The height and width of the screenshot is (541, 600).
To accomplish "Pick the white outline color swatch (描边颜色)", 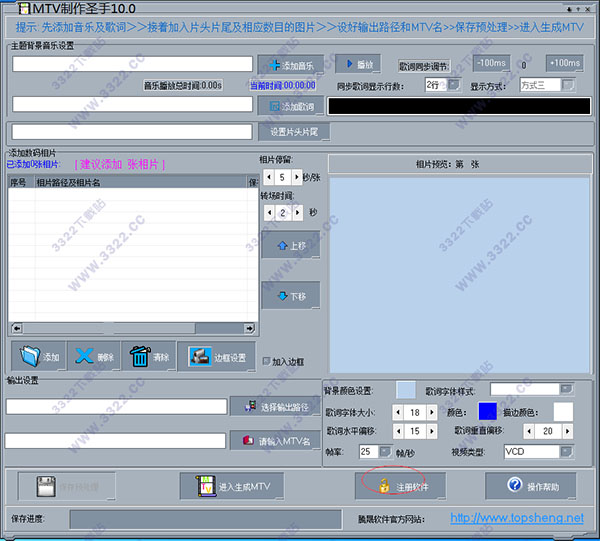I will click(x=563, y=412).
